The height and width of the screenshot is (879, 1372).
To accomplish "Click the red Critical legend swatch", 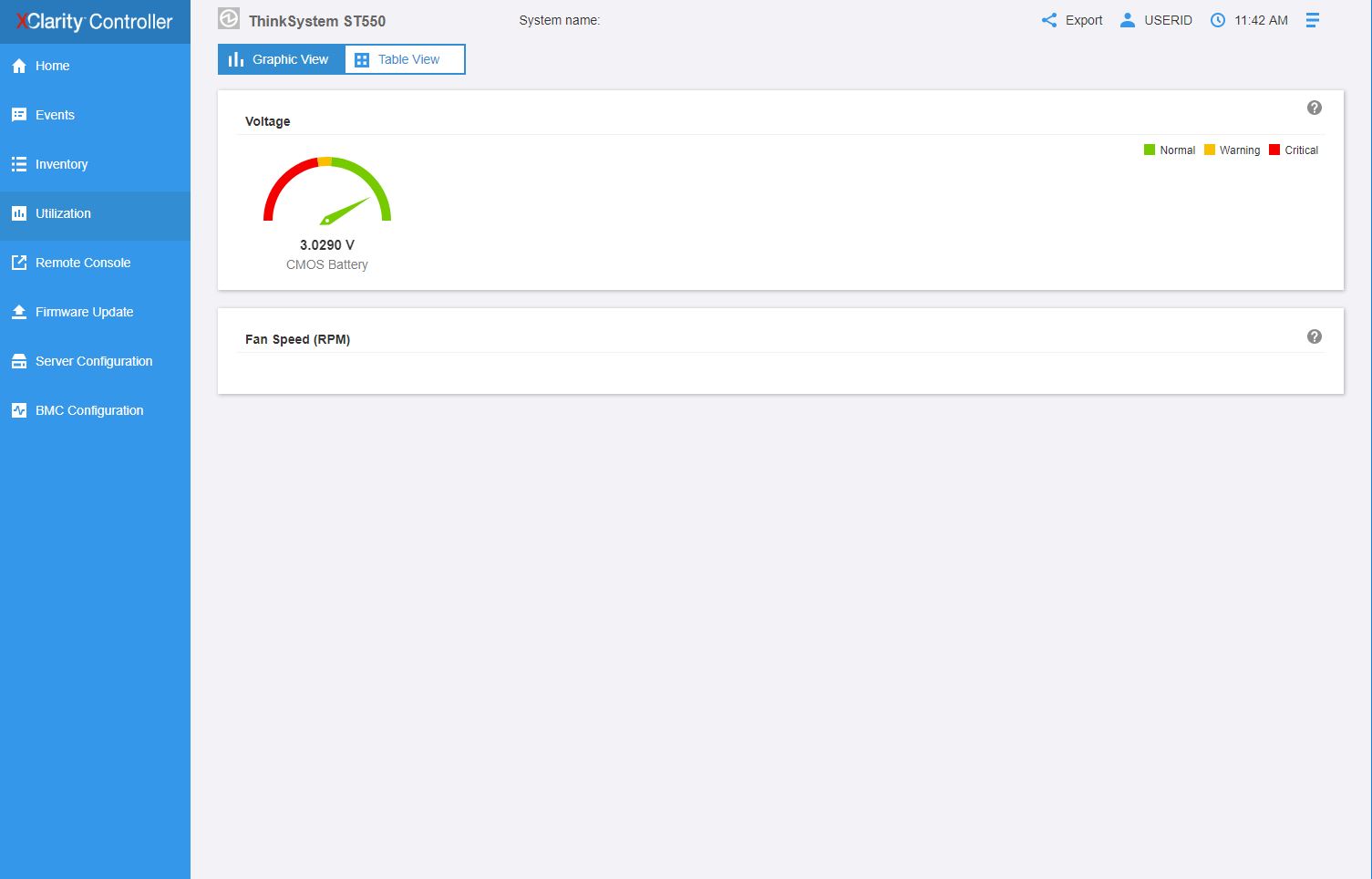I will 1274,150.
